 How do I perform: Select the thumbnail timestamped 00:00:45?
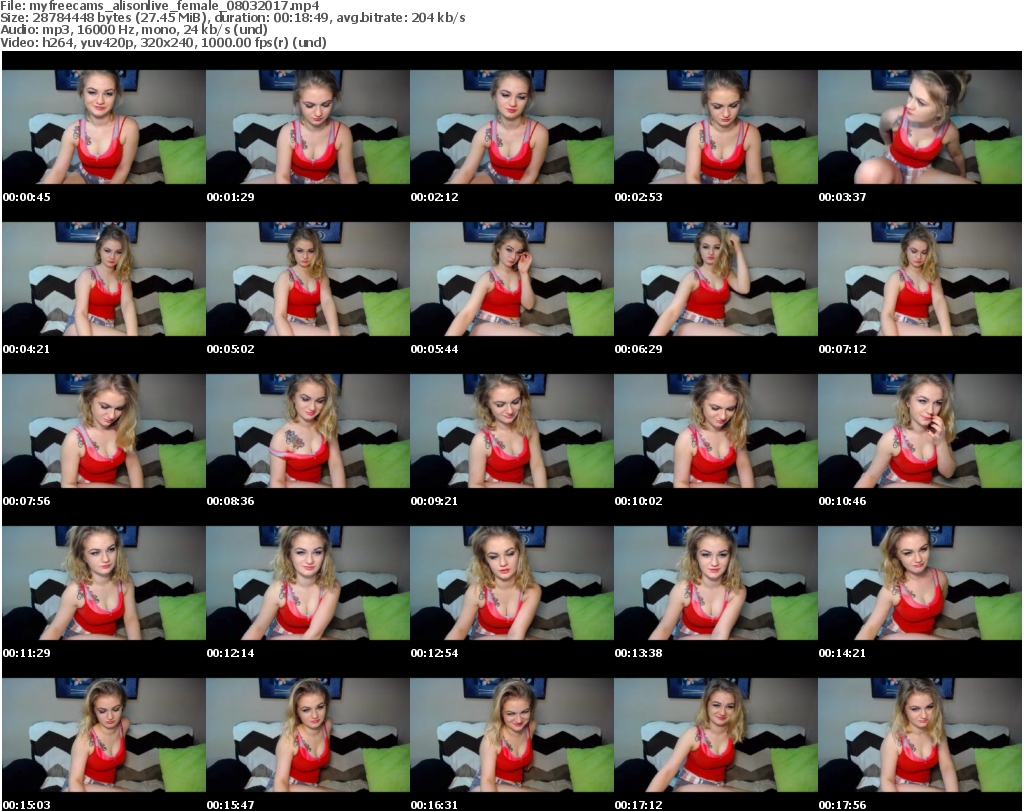(104, 127)
